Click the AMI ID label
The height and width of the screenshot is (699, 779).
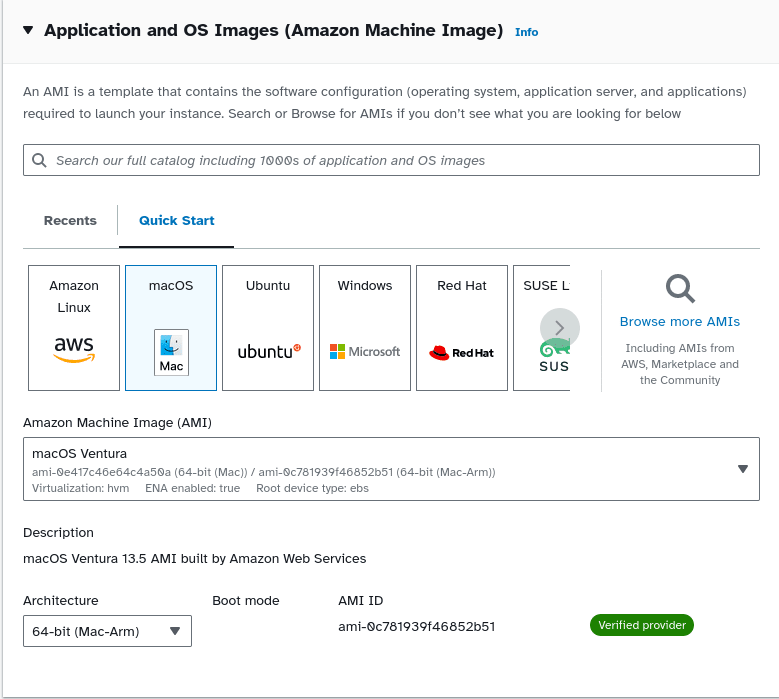tap(360, 601)
